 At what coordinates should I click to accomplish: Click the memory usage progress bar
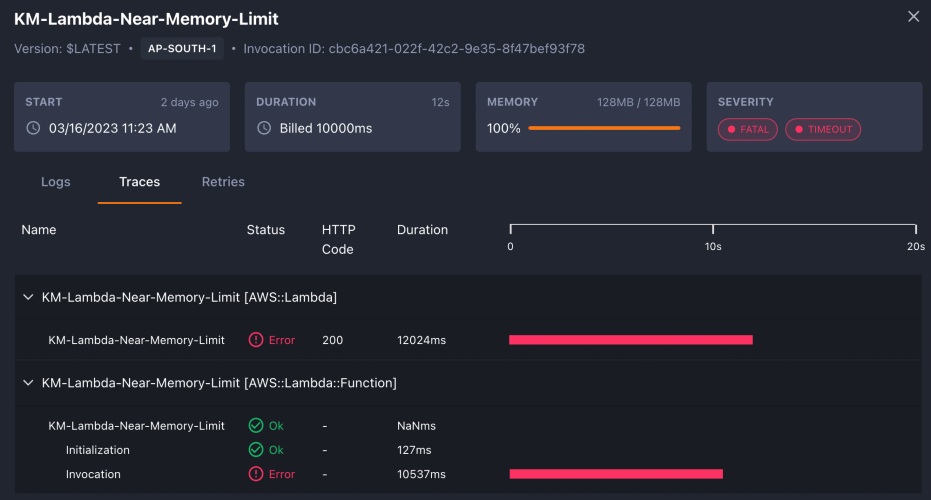point(604,128)
